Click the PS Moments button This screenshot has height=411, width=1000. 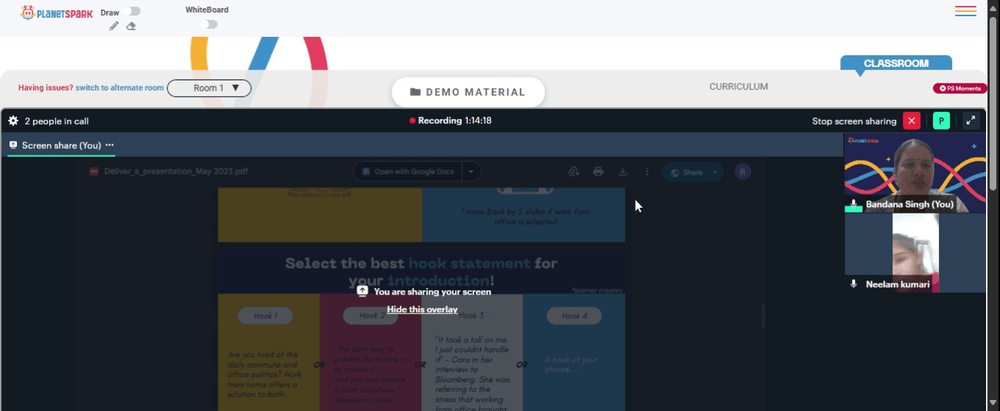click(x=960, y=89)
